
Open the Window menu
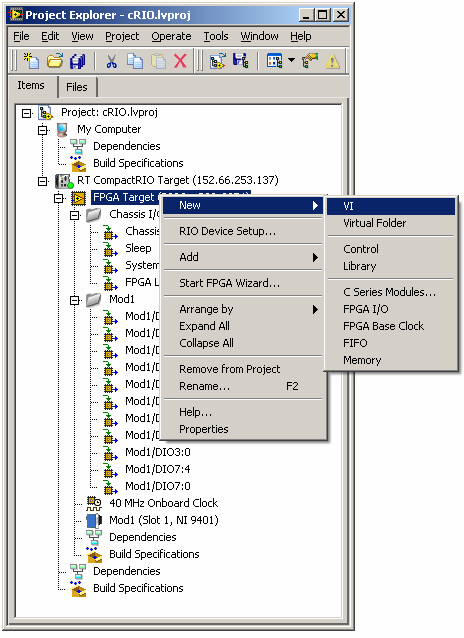259,36
